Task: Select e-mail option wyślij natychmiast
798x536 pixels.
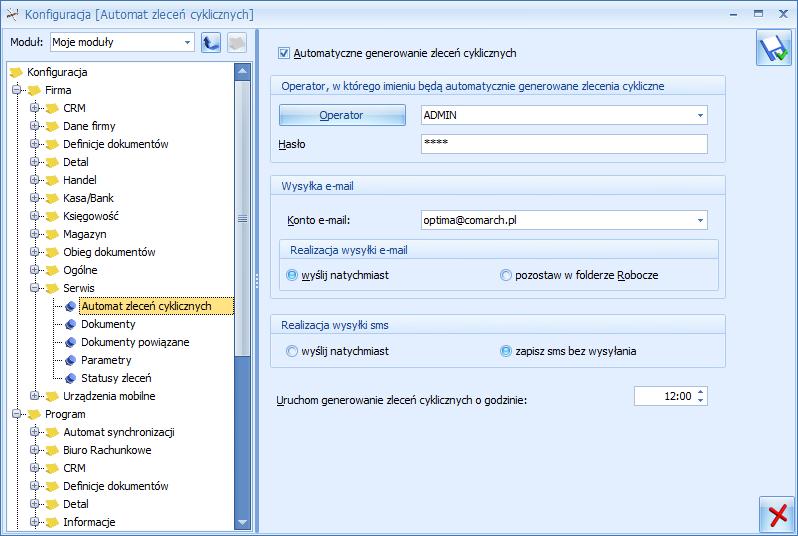Action: coord(292,275)
